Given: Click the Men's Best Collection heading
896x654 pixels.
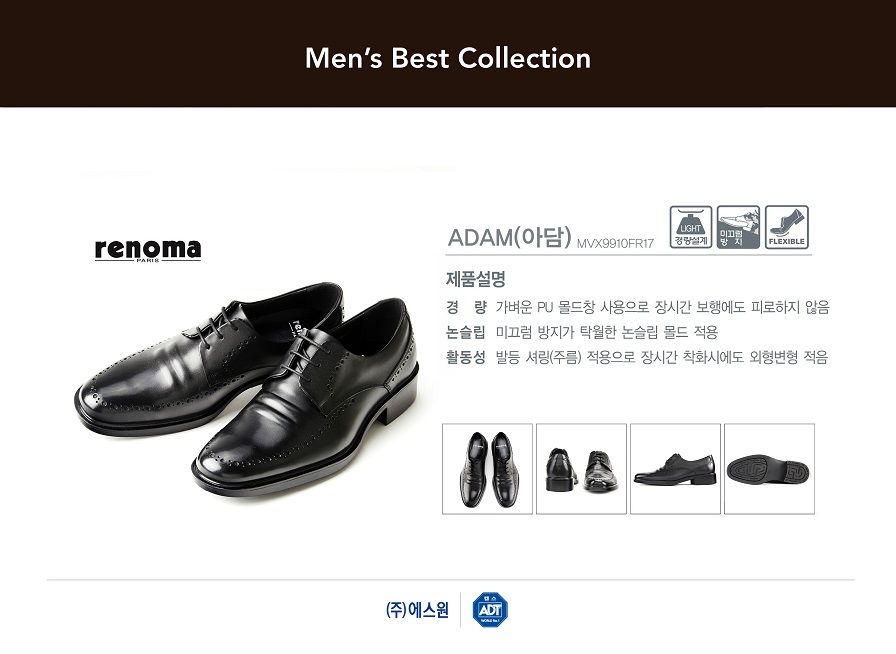Looking at the screenshot, I should point(448,58).
